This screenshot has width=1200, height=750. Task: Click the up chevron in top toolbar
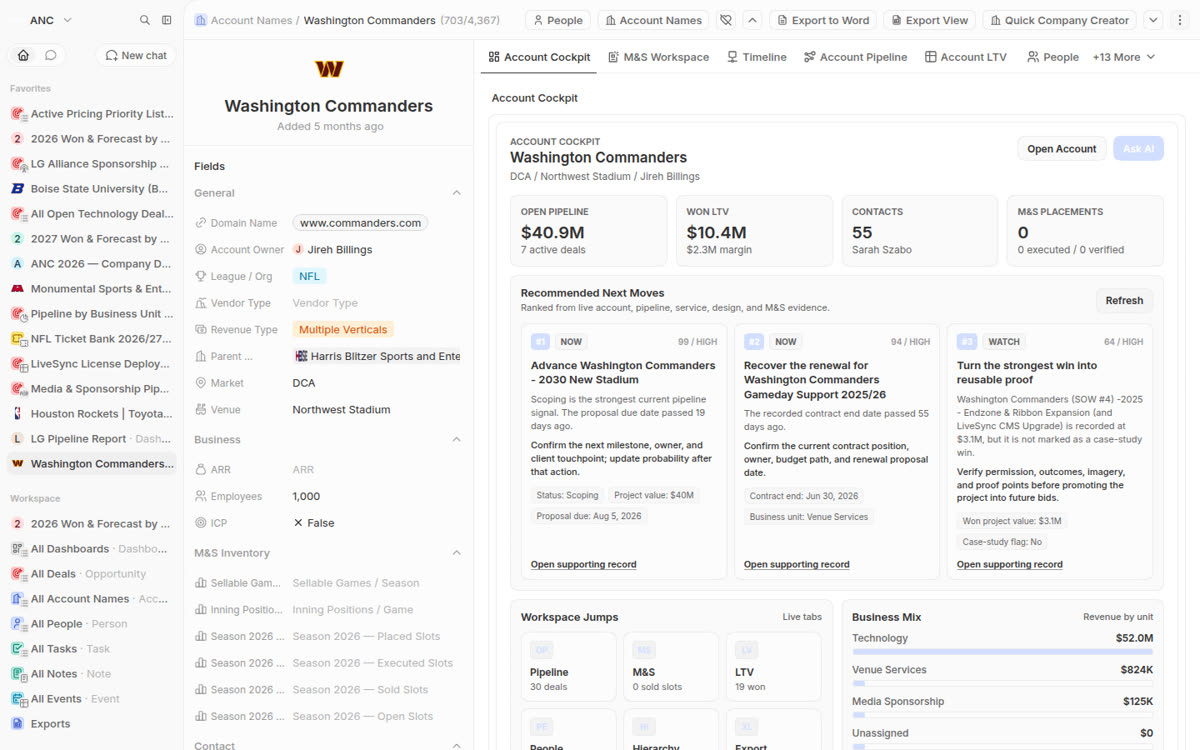coord(752,20)
